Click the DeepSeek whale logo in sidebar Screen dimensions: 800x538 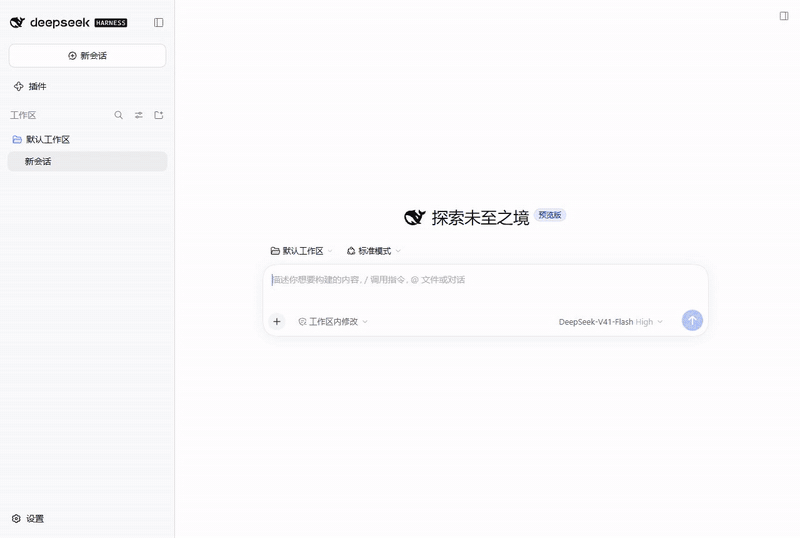pyautogui.click(x=17, y=22)
